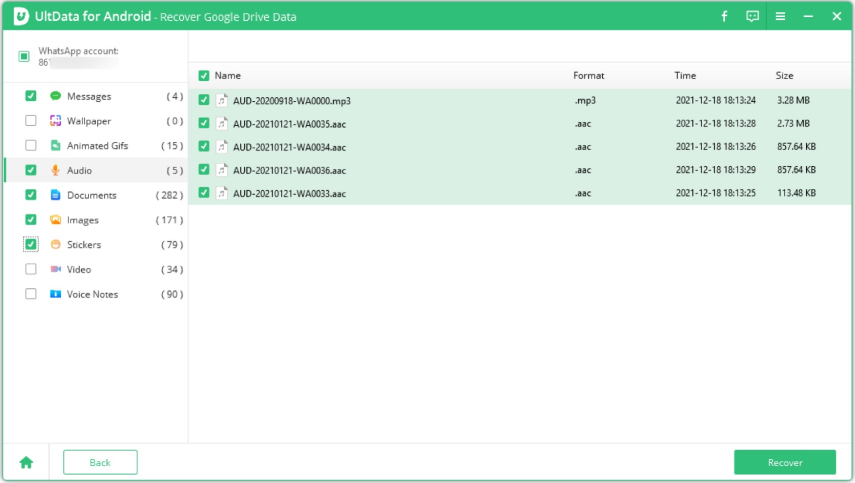Click the Images picture icon
The width and height of the screenshot is (855, 483).
pyautogui.click(x=55, y=220)
